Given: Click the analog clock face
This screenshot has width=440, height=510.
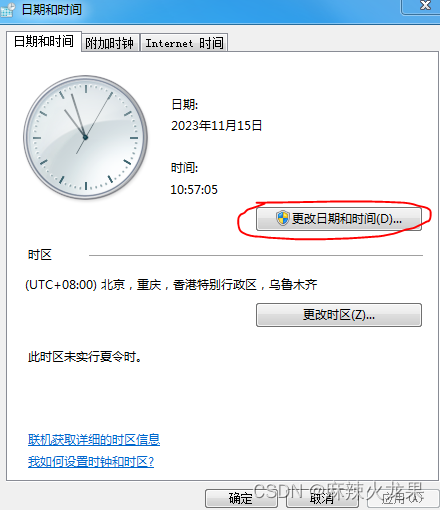Looking at the screenshot, I should click(85, 137).
